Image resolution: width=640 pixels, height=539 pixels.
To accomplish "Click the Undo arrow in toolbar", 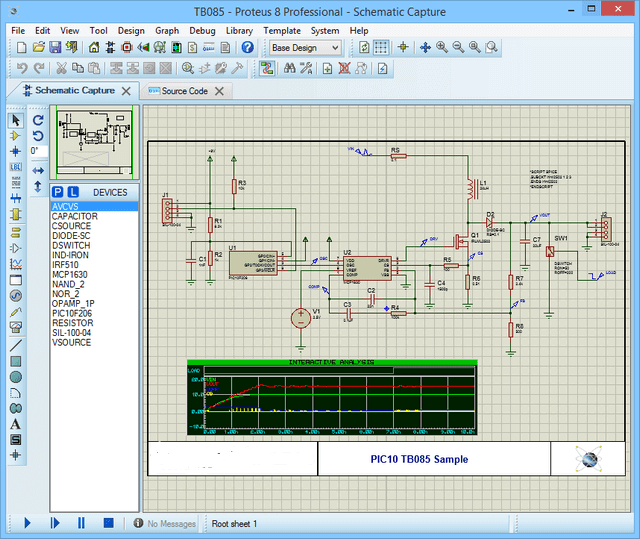I will 21,68.
